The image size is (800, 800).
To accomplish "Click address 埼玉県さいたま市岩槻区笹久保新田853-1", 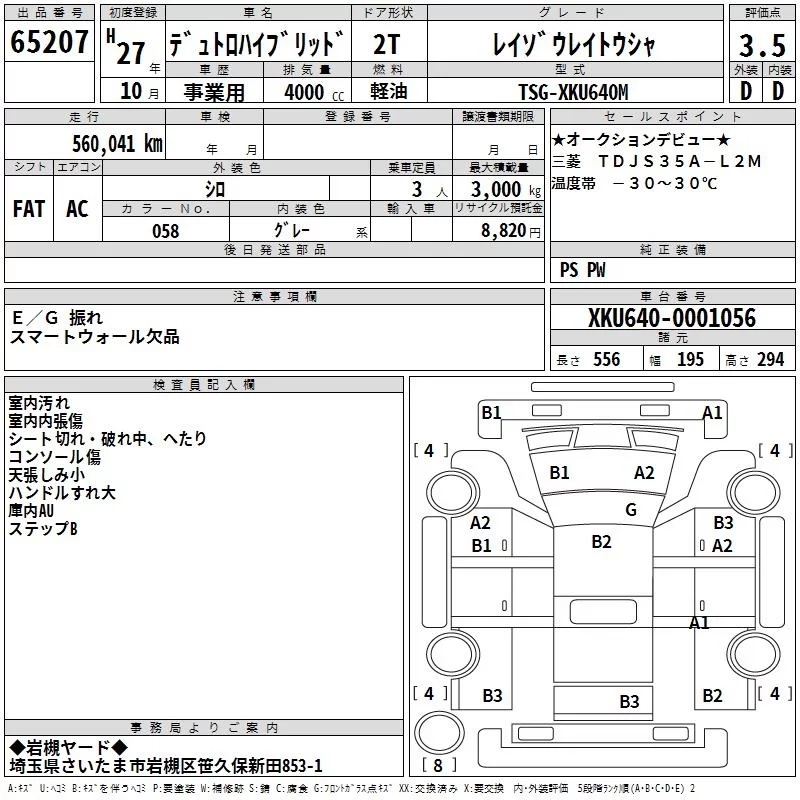I will pos(166,766).
